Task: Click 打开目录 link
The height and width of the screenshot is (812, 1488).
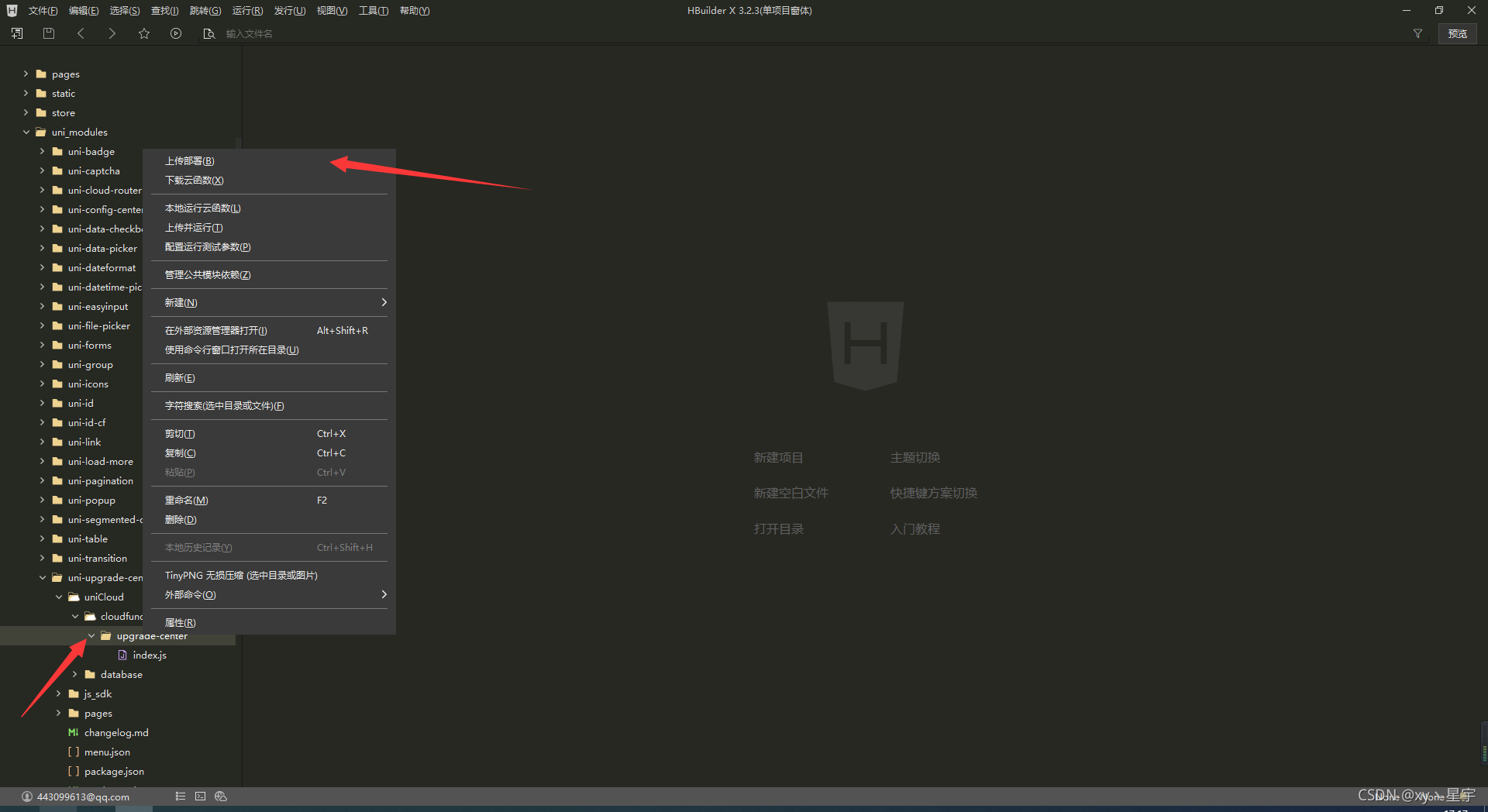Action: click(778, 528)
